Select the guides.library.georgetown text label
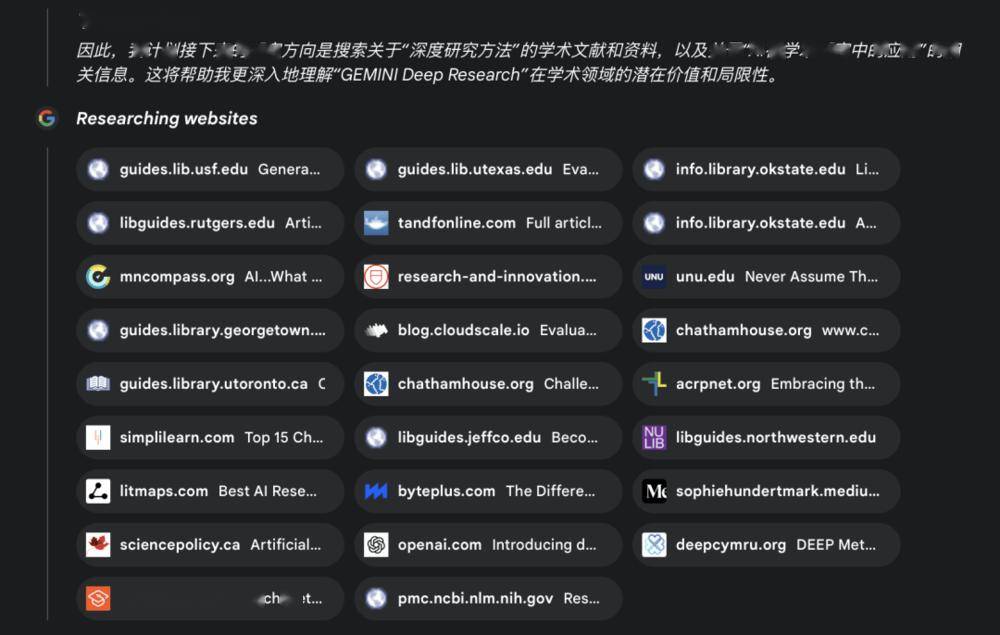The width and height of the screenshot is (1000, 635). tap(223, 331)
